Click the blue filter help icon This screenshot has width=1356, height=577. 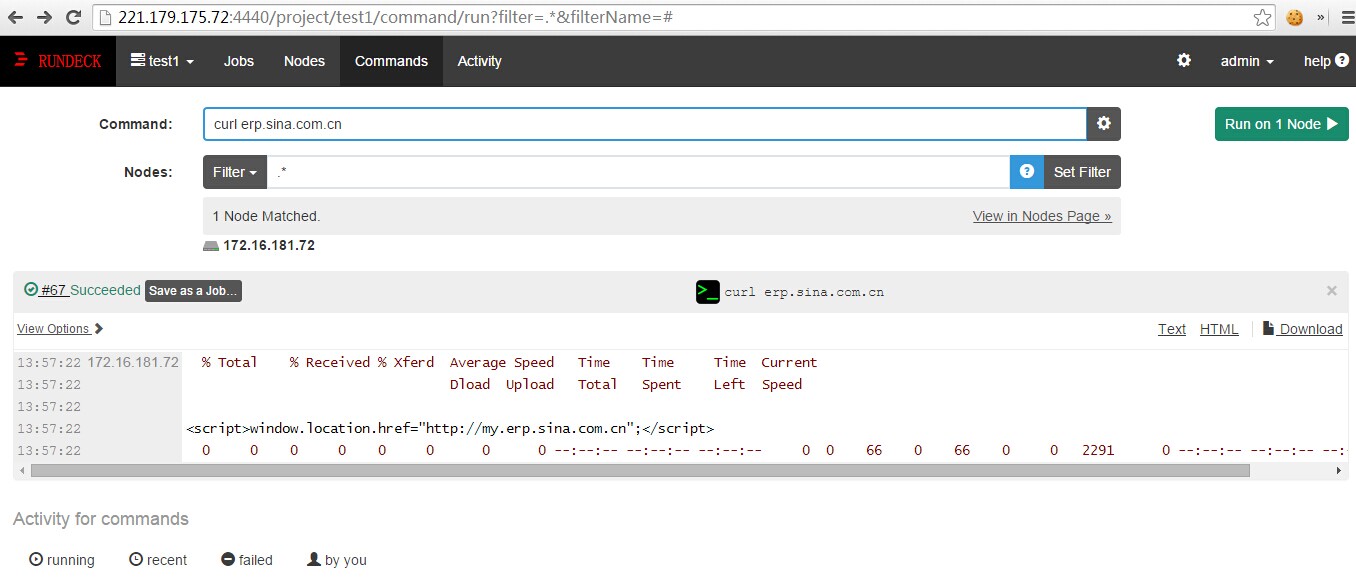click(1026, 172)
